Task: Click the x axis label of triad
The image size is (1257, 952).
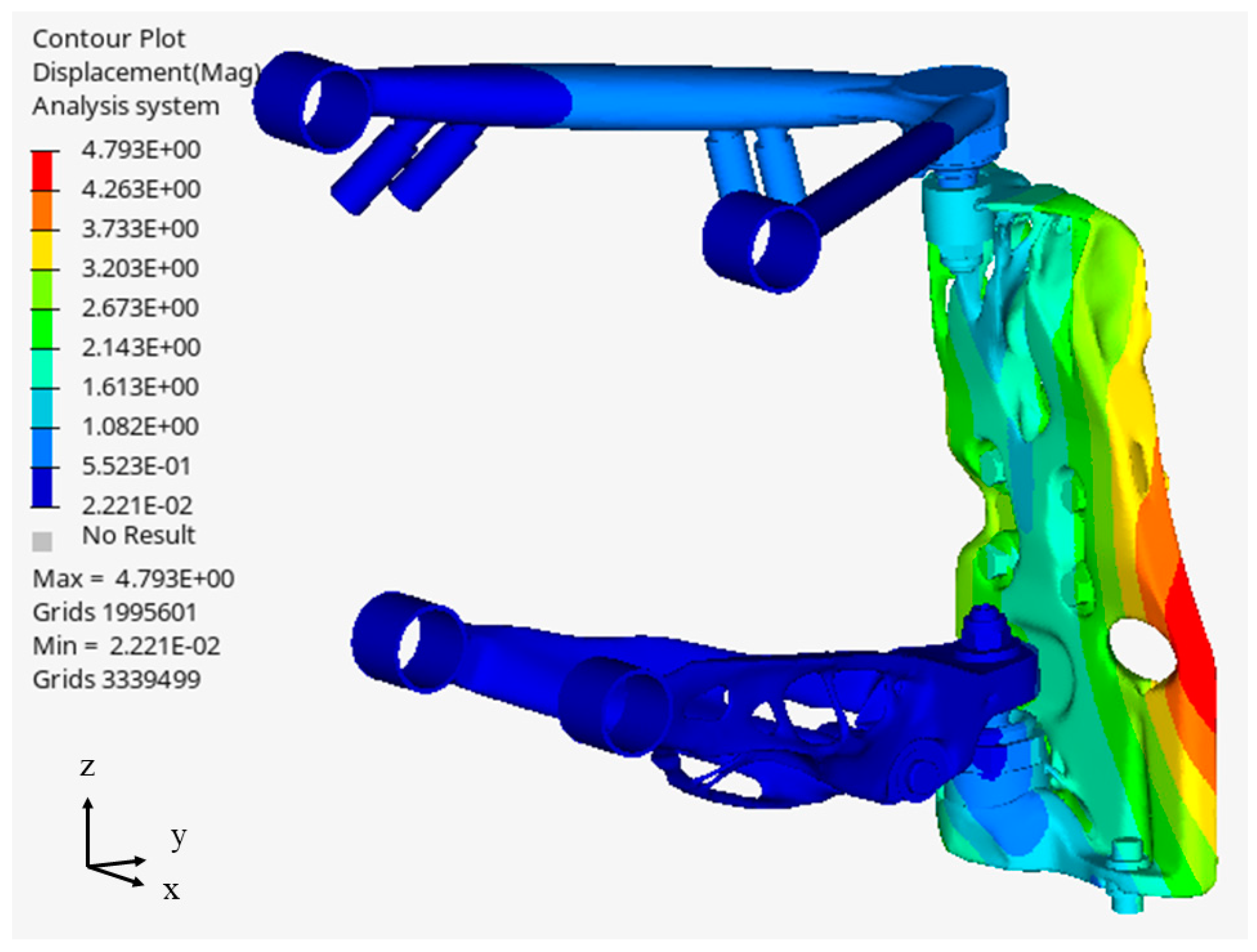Action: [171, 890]
